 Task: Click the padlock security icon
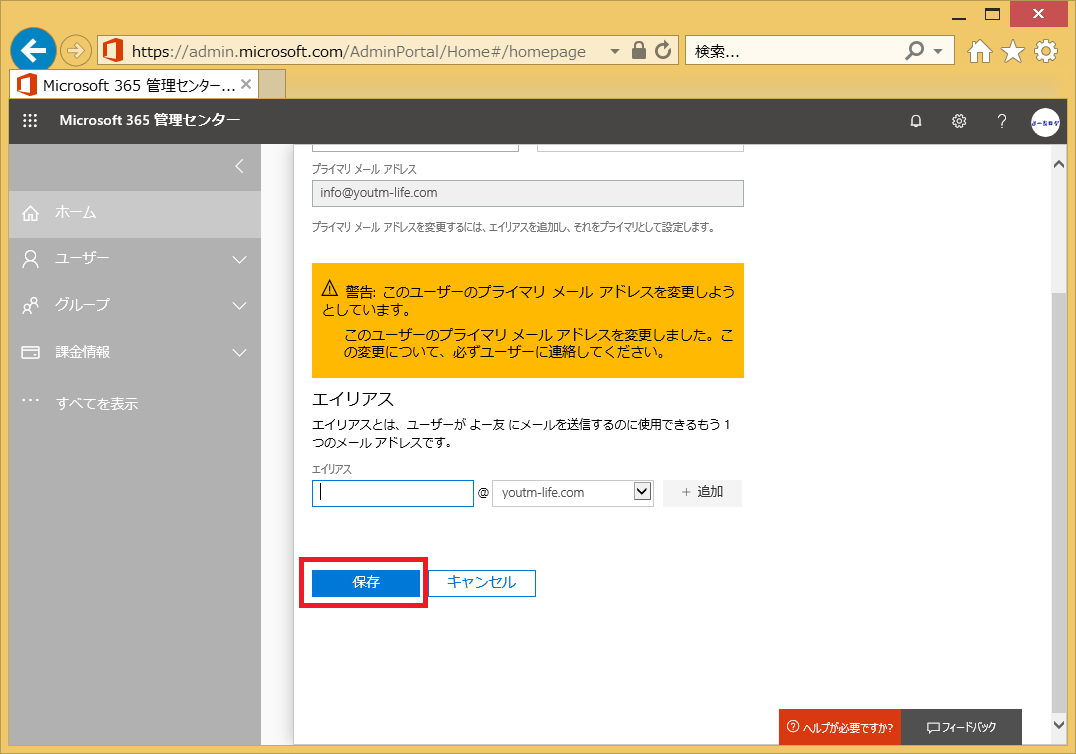(638, 50)
